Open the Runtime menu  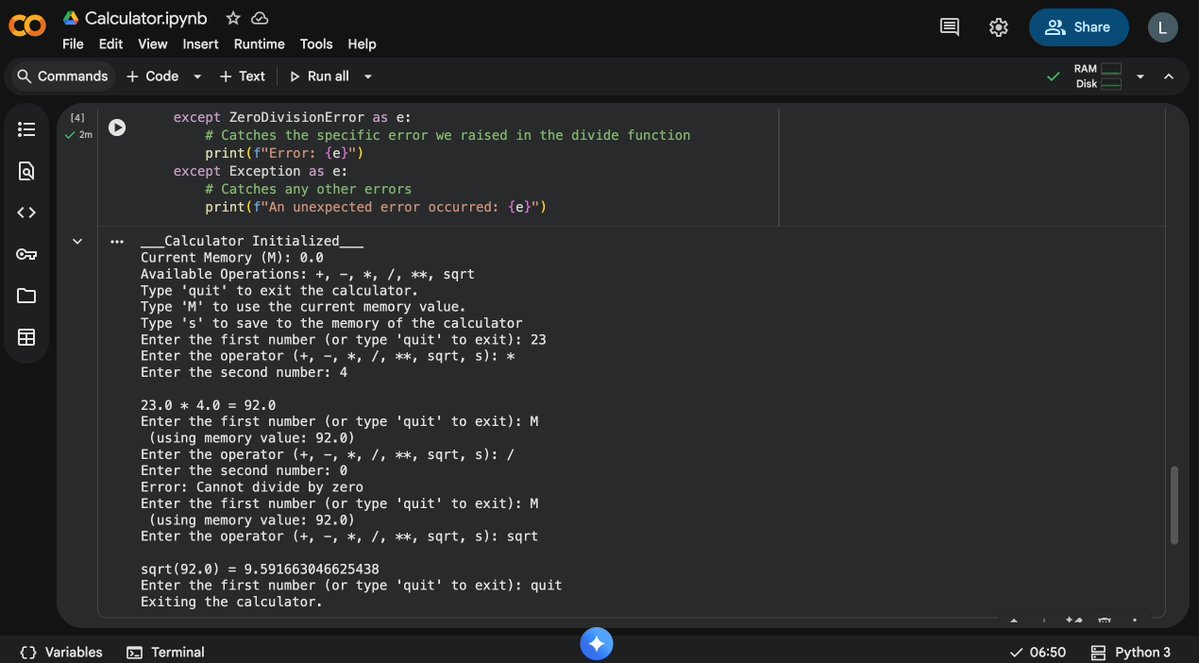point(258,44)
